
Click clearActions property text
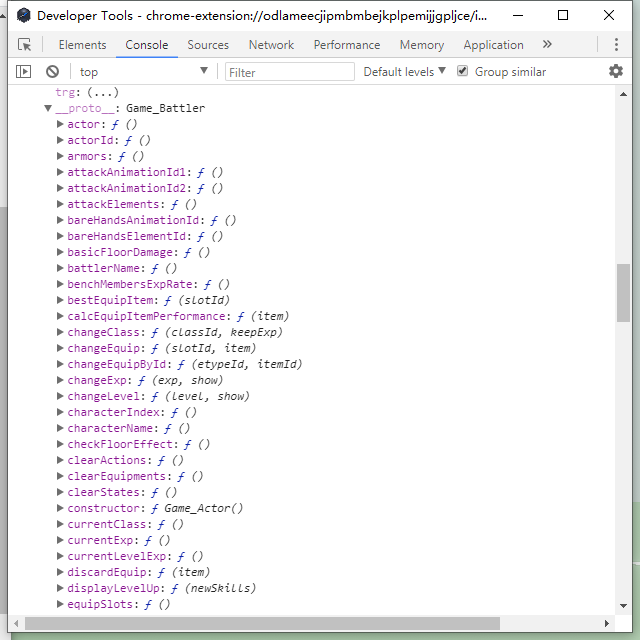(107, 460)
